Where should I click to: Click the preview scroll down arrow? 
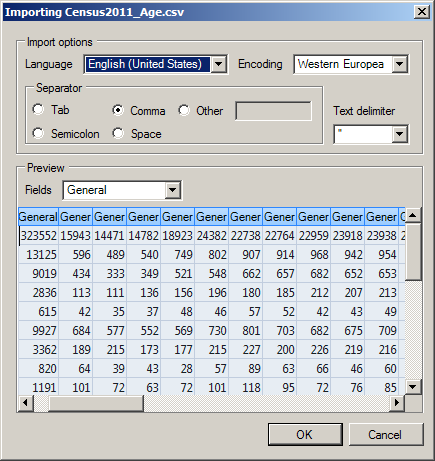[x=413, y=387]
